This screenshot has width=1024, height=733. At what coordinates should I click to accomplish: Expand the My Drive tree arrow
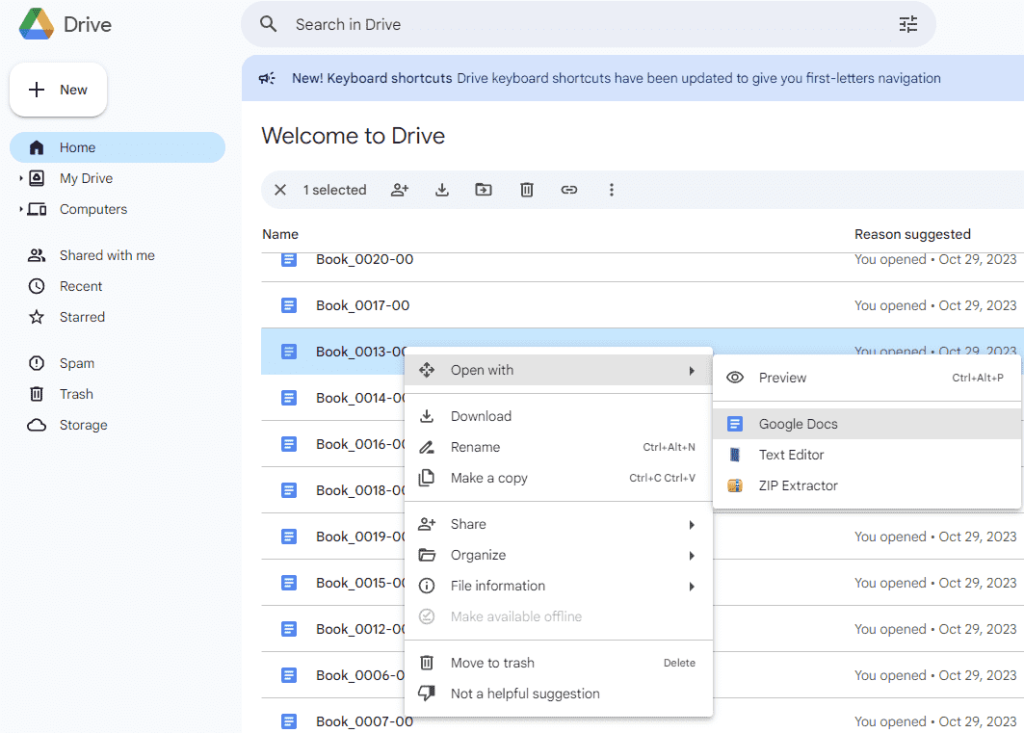pos(21,178)
